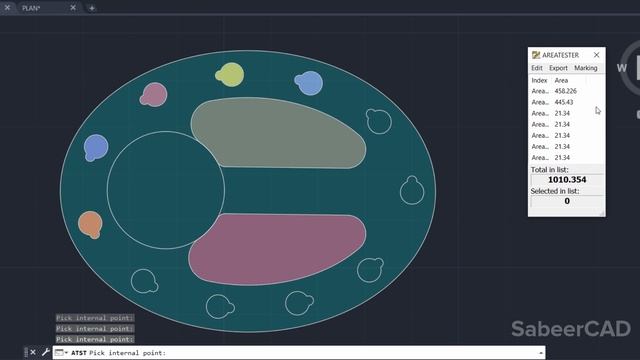
Task: Select the yellow filled keyhole shape
Action: [x=230, y=75]
